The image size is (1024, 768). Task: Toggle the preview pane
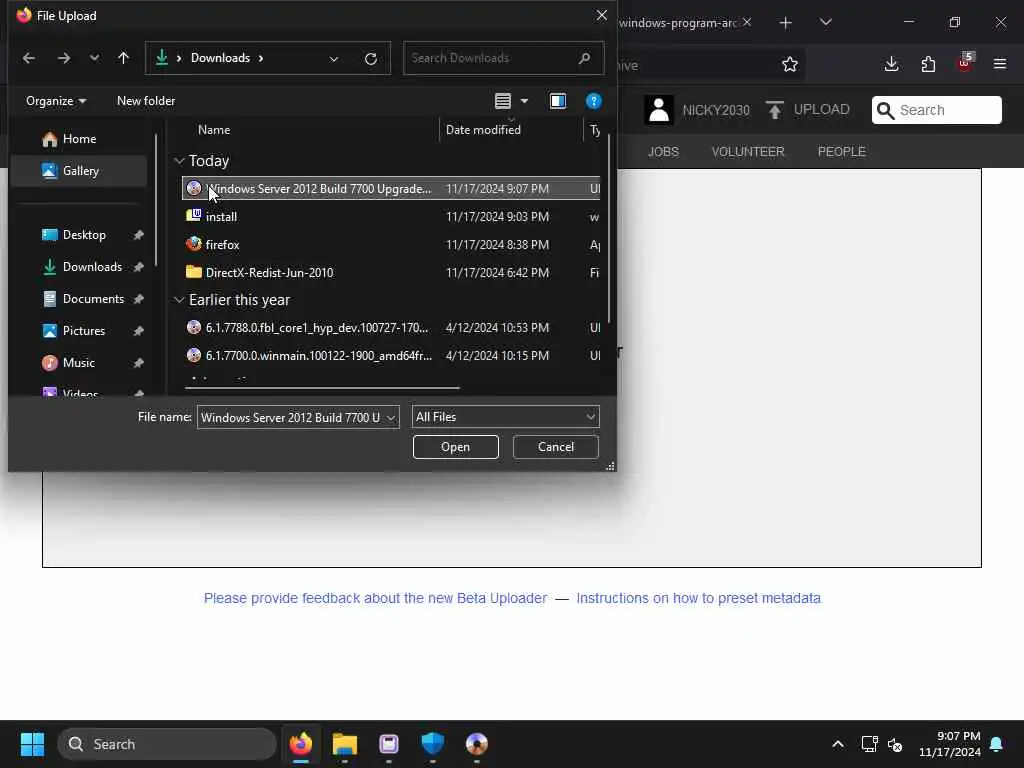(558, 101)
